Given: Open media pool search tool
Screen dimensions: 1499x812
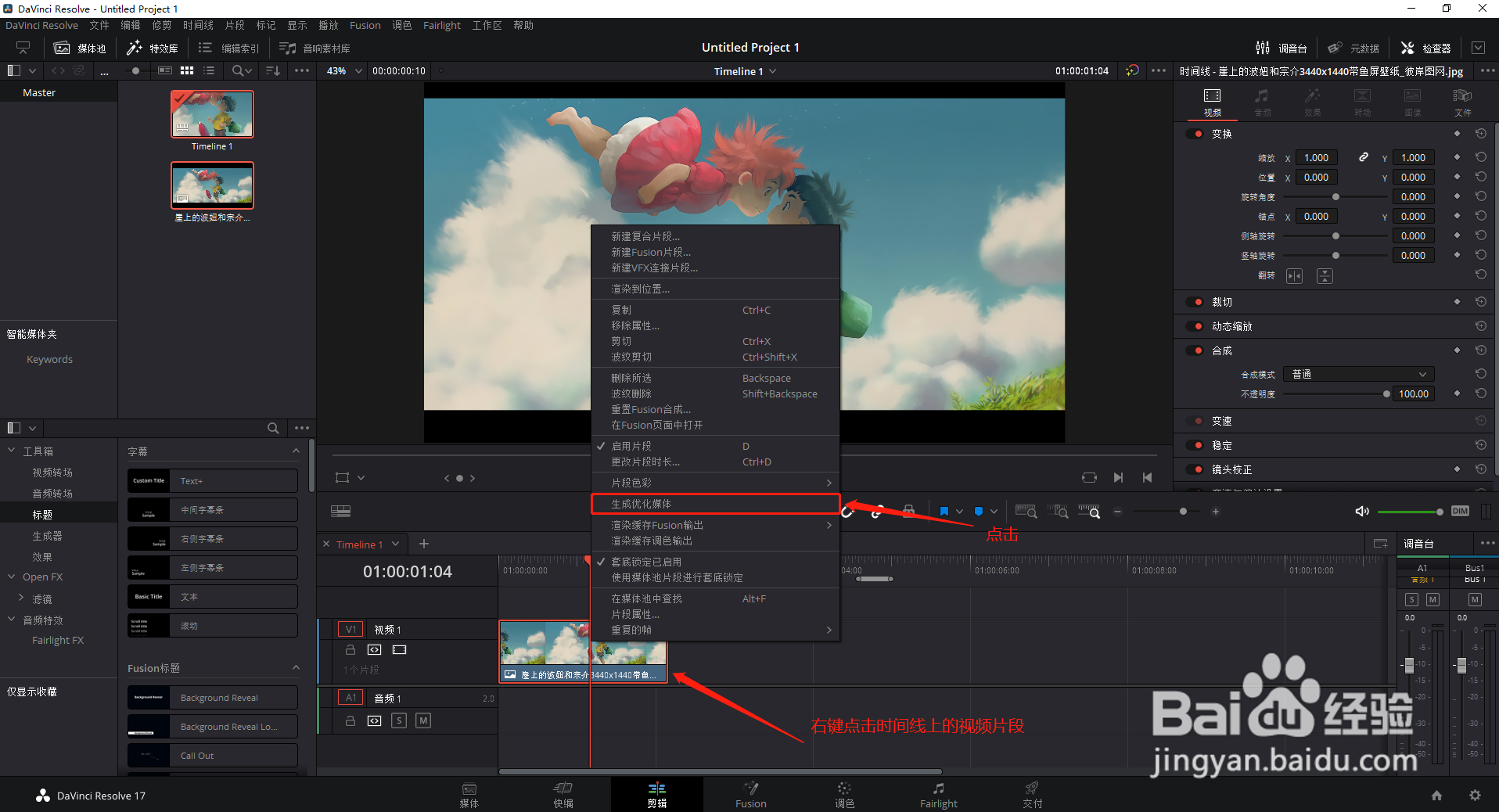Looking at the screenshot, I should [242, 70].
